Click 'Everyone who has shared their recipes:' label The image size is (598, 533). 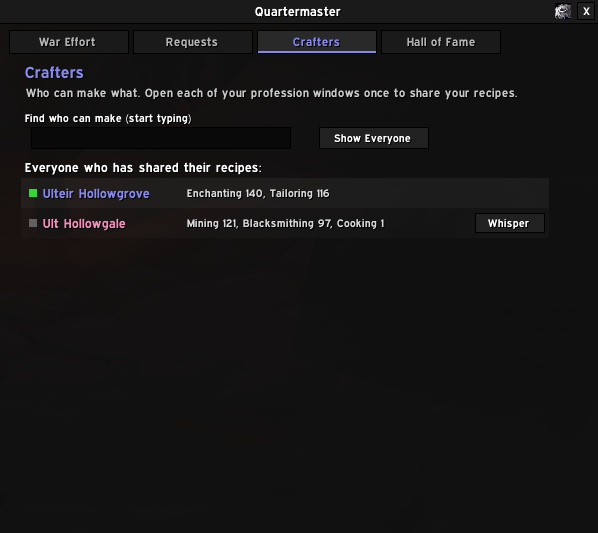pyautogui.click(x=143, y=168)
